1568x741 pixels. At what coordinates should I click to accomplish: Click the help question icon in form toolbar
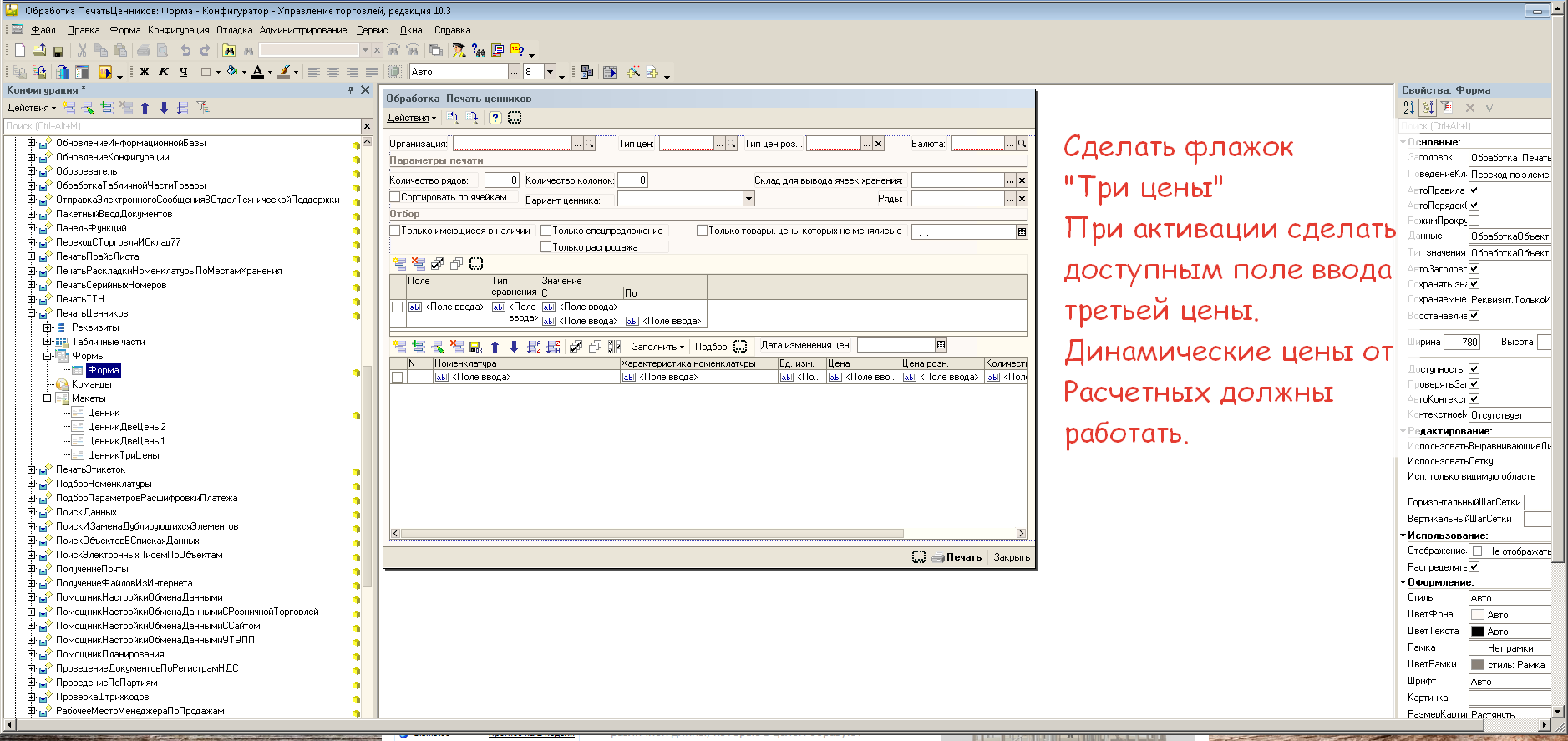tap(495, 118)
